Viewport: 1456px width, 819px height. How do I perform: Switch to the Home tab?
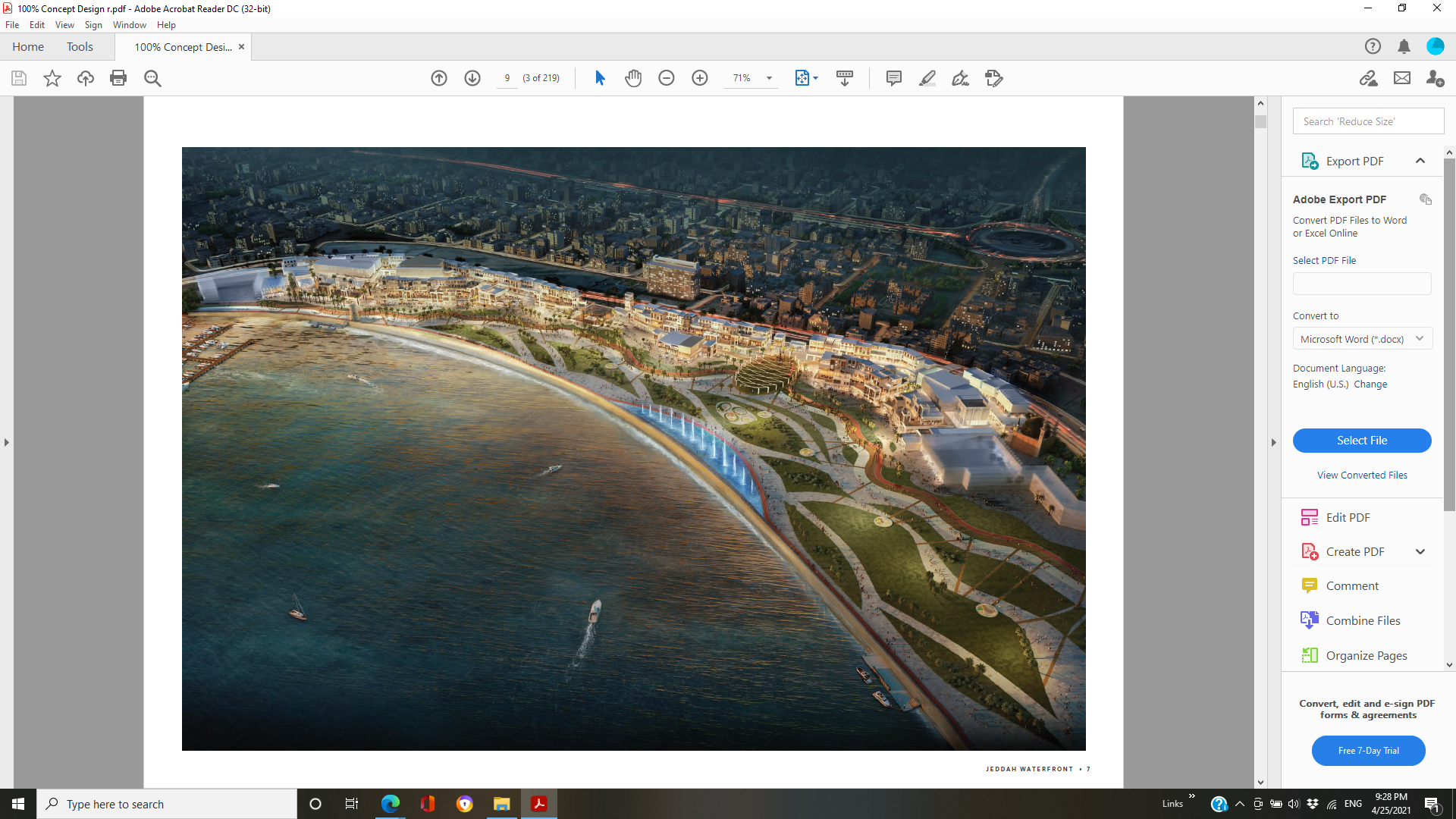28,46
